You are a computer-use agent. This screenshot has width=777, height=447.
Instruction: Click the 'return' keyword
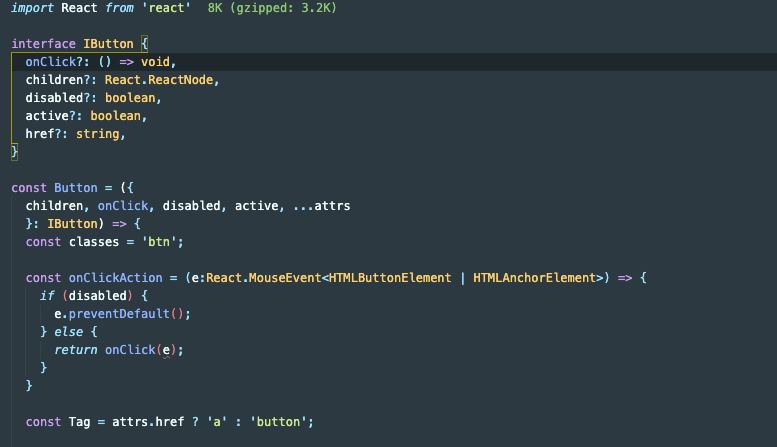point(76,350)
